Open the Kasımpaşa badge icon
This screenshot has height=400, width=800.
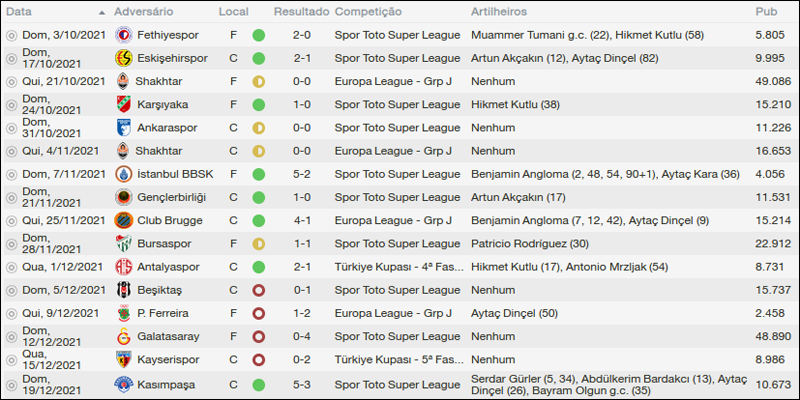tap(123, 384)
